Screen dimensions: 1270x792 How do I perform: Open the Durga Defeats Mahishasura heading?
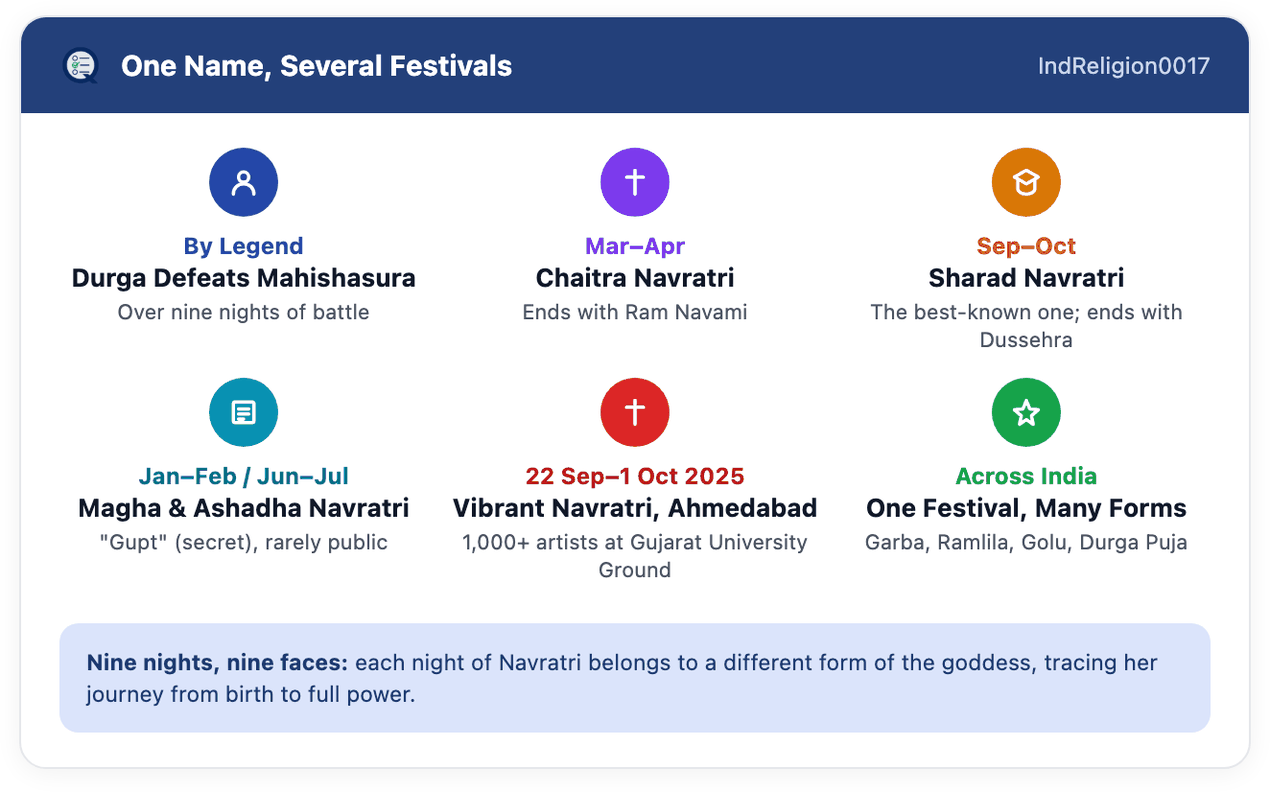243,278
